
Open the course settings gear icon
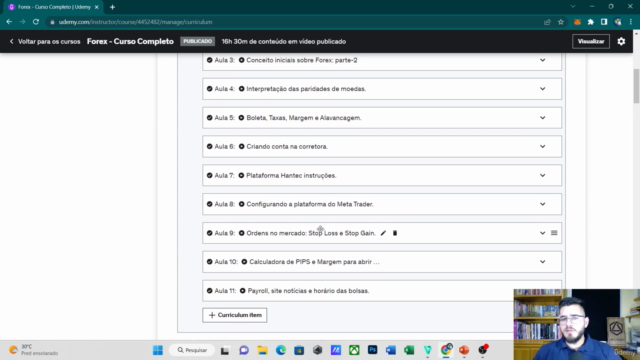coord(621,41)
